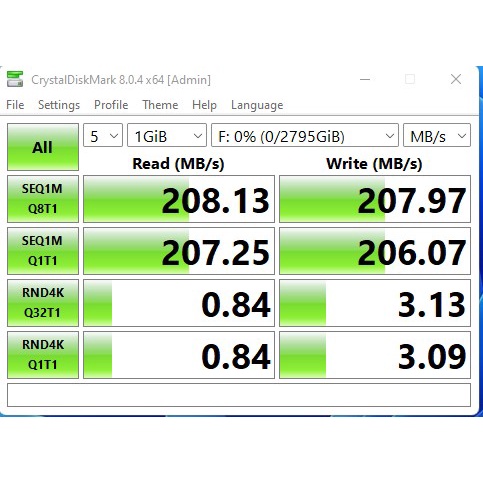Click the 207.25 read result
This screenshot has width=483, height=483.
(179, 251)
